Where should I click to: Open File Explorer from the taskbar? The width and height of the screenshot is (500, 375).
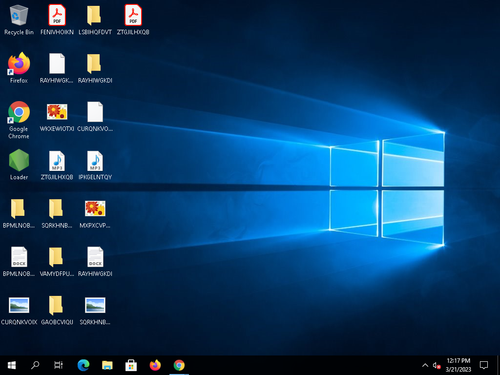[107, 365]
